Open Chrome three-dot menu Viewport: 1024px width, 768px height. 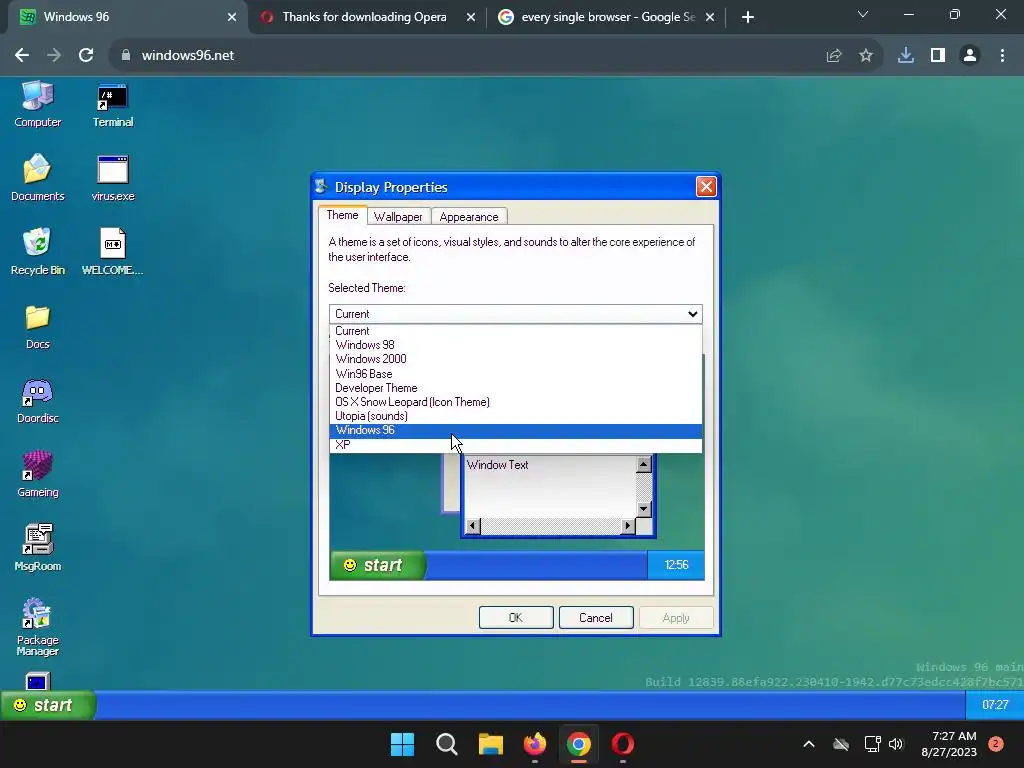click(x=1002, y=56)
